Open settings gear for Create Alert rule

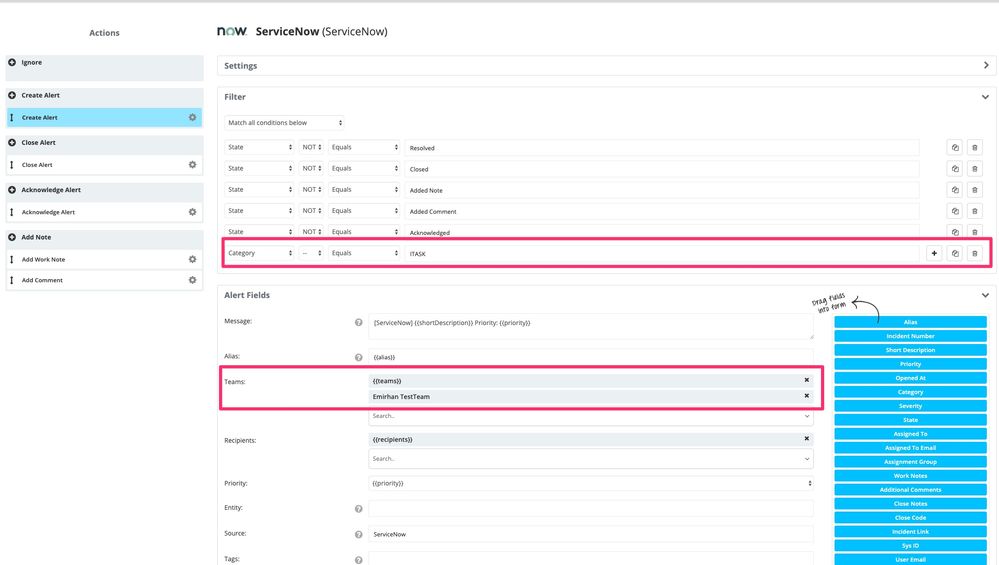[x=192, y=117]
